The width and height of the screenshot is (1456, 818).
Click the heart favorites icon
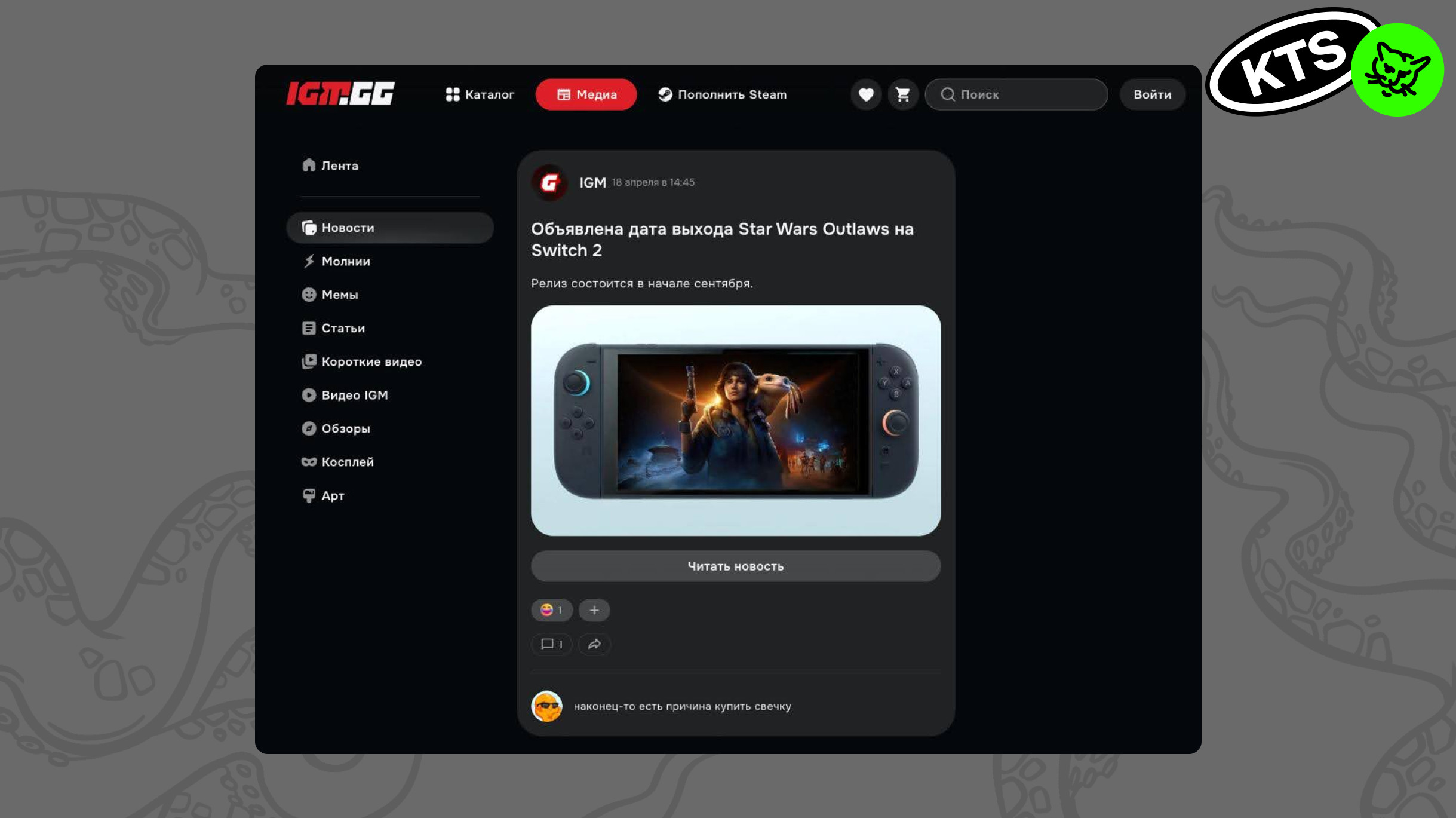click(866, 94)
